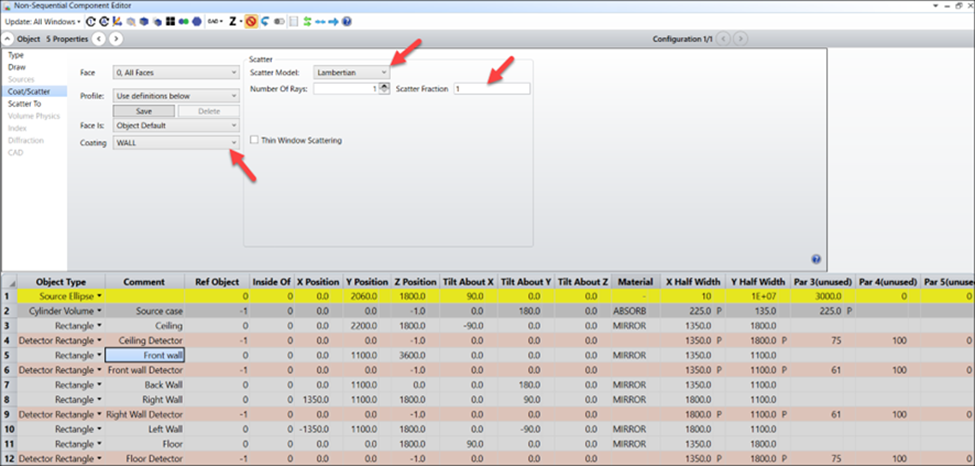Screen dimensions: 975x466
Task: Click the help icon in properties panel
Action: pos(816,259)
